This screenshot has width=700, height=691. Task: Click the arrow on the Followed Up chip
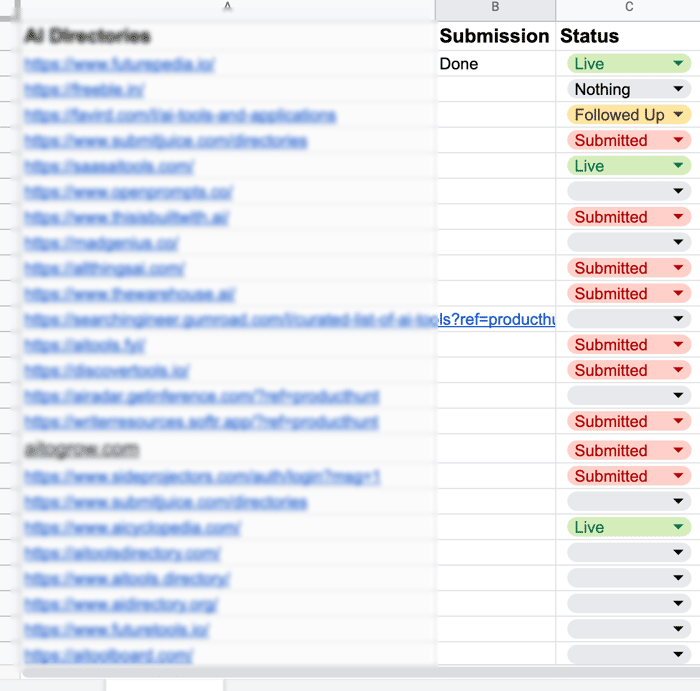tap(678, 115)
